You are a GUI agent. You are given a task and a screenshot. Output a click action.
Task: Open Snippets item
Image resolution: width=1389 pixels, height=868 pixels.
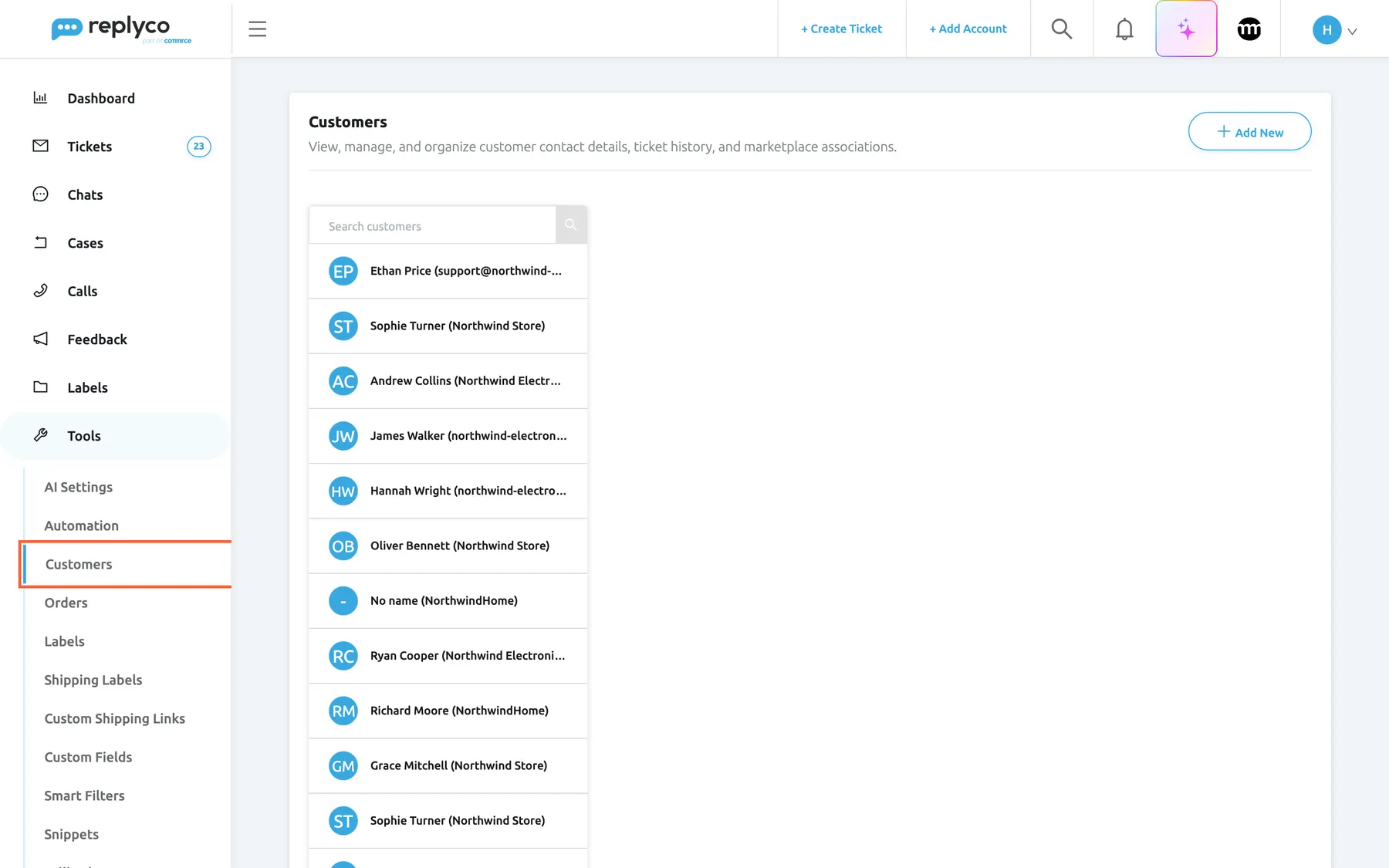coord(72,834)
